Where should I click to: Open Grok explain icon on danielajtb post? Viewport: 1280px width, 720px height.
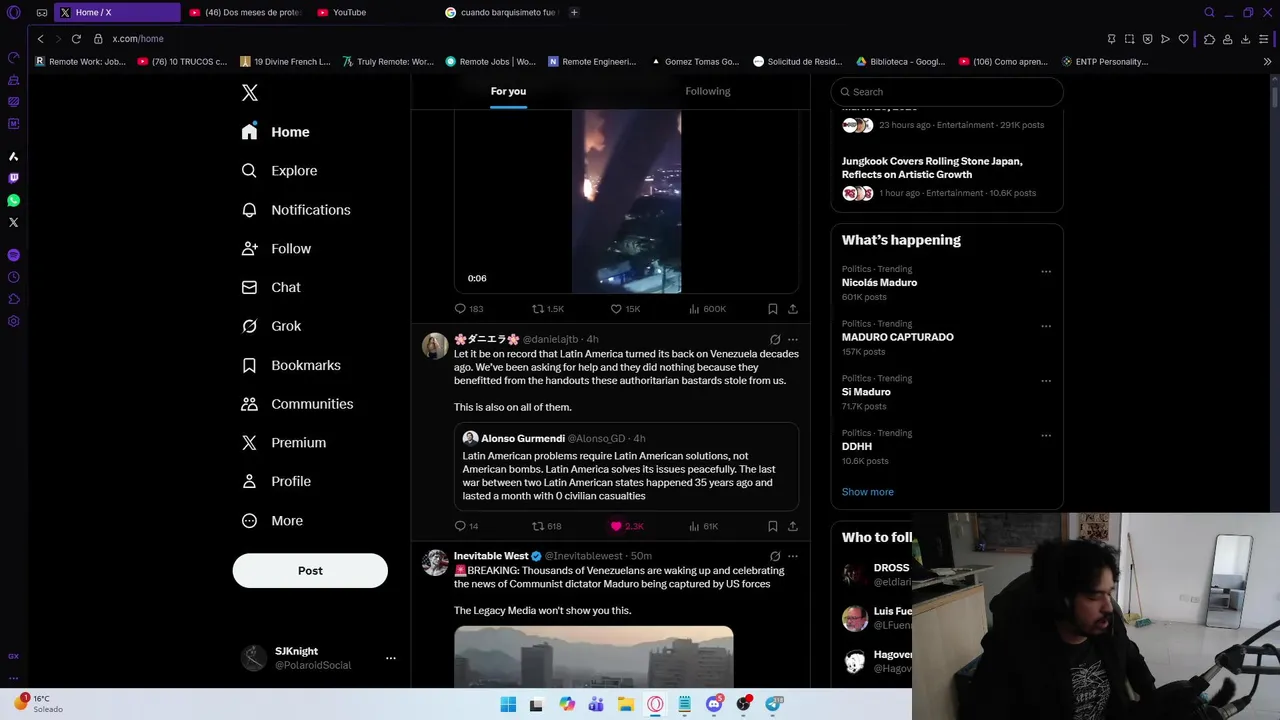pyautogui.click(x=775, y=340)
